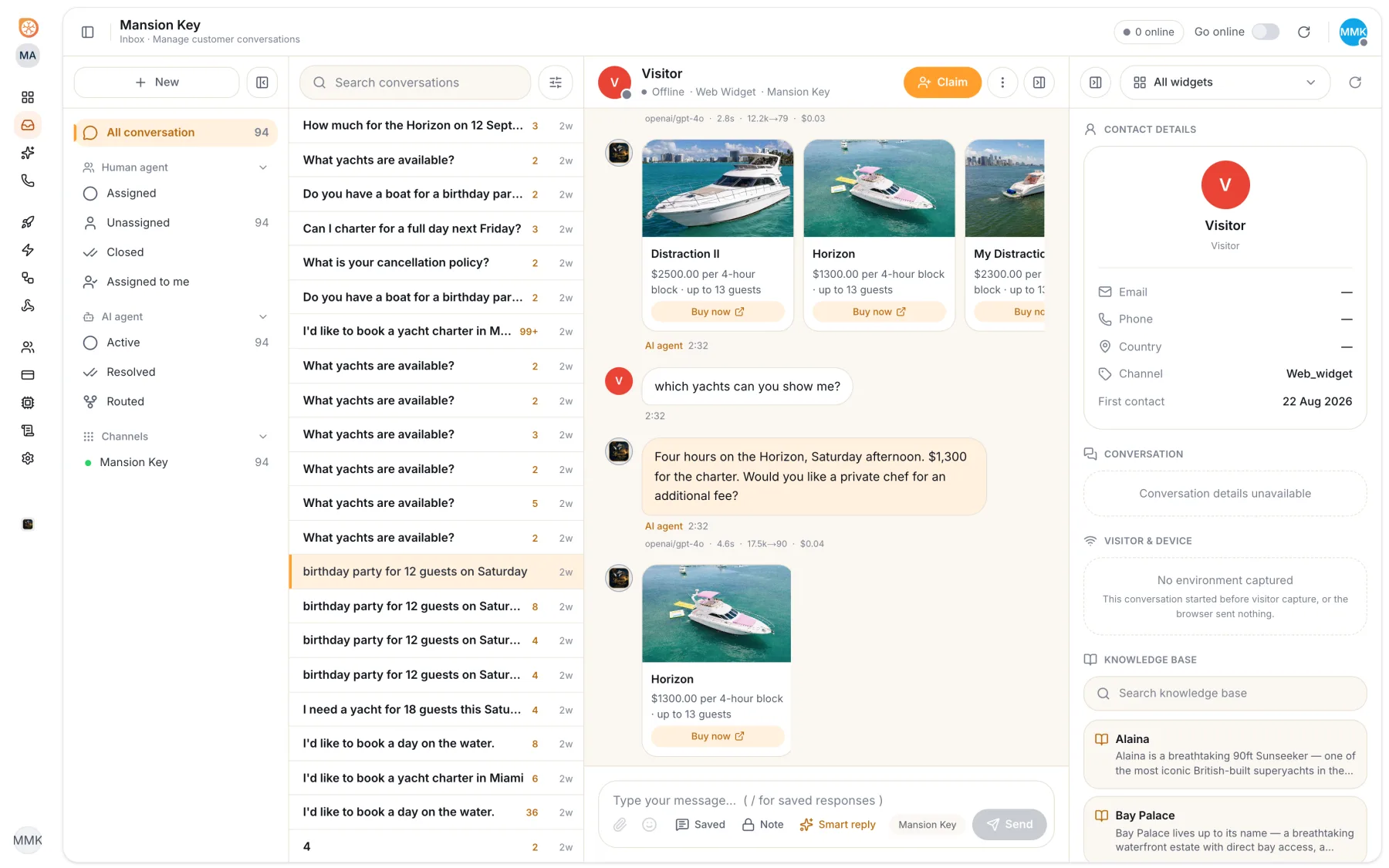Open the dashboard grid icon in sidebar
The height and width of the screenshot is (868, 1389).
pyautogui.click(x=28, y=97)
